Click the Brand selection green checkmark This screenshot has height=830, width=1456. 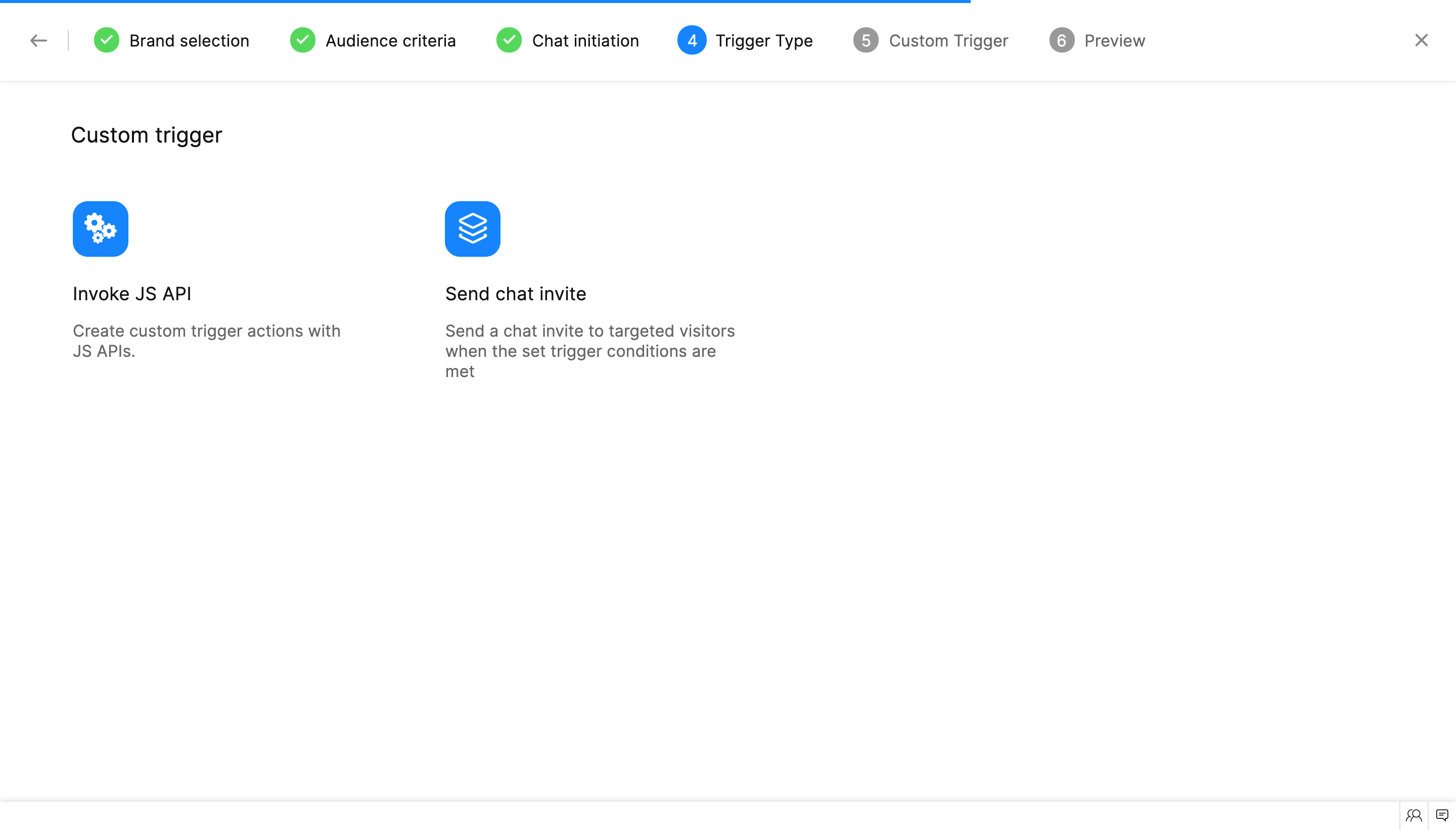[x=106, y=40]
